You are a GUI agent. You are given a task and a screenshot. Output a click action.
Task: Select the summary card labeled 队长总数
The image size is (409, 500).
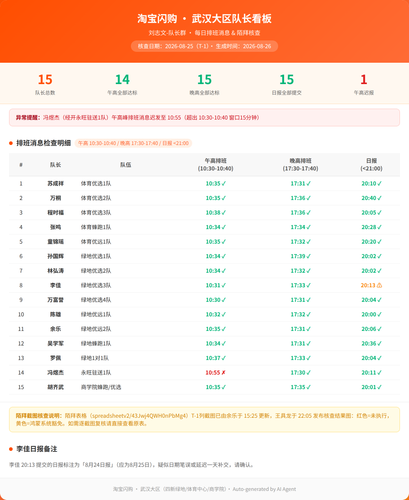point(45,84)
